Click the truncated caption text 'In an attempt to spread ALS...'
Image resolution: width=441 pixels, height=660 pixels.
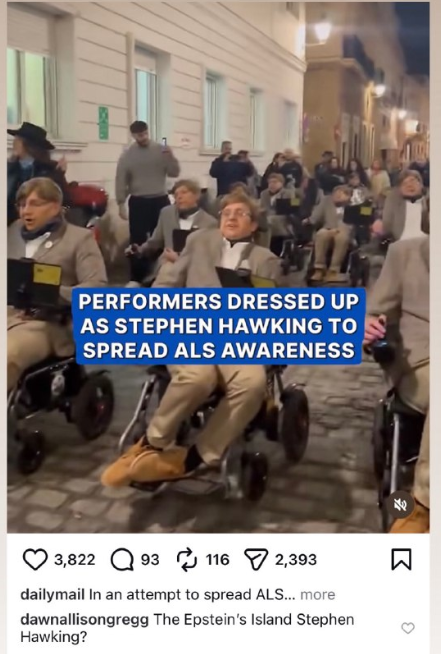(192, 594)
